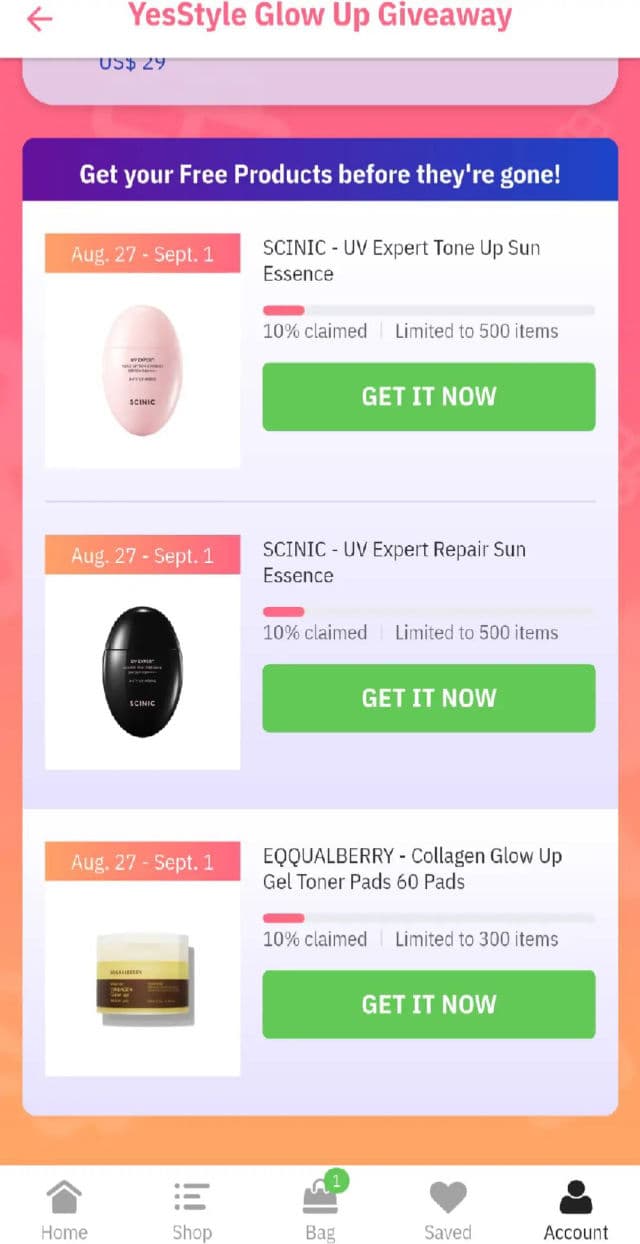Viewport: 640px width, 1244px height.
Task: Open SCINIC UV Expert Tone Up title
Action: point(401,261)
